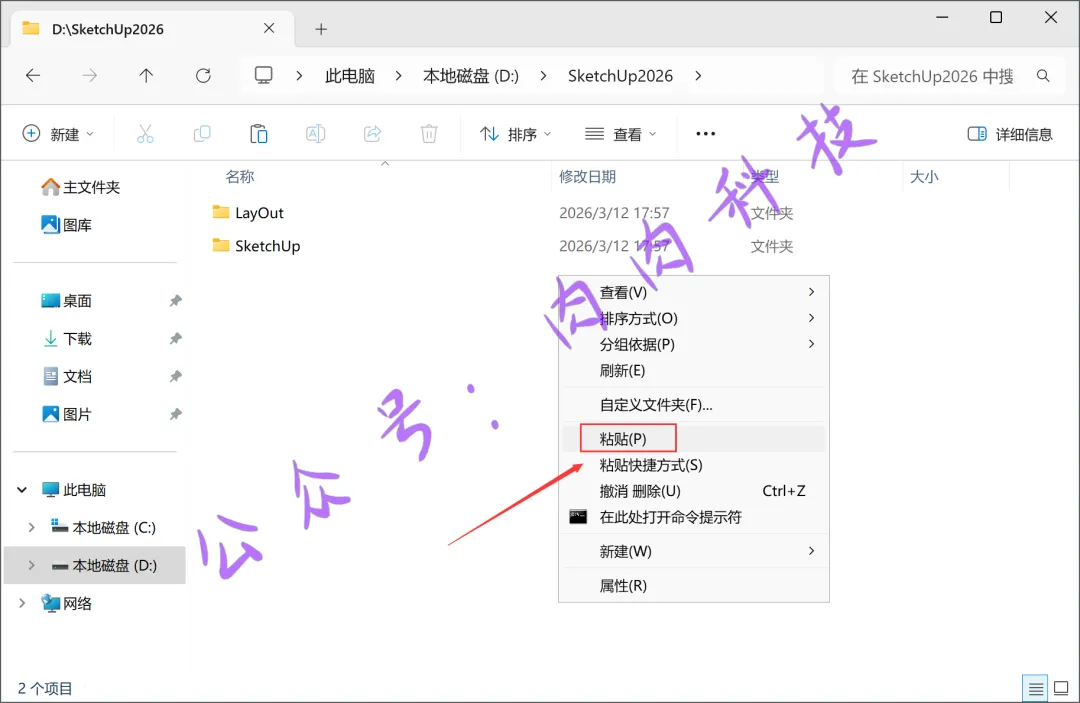This screenshot has width=1080, height=703.
Task: Click the chevron after 此电脑 in address bar
Action: click(x=398, y=76)
